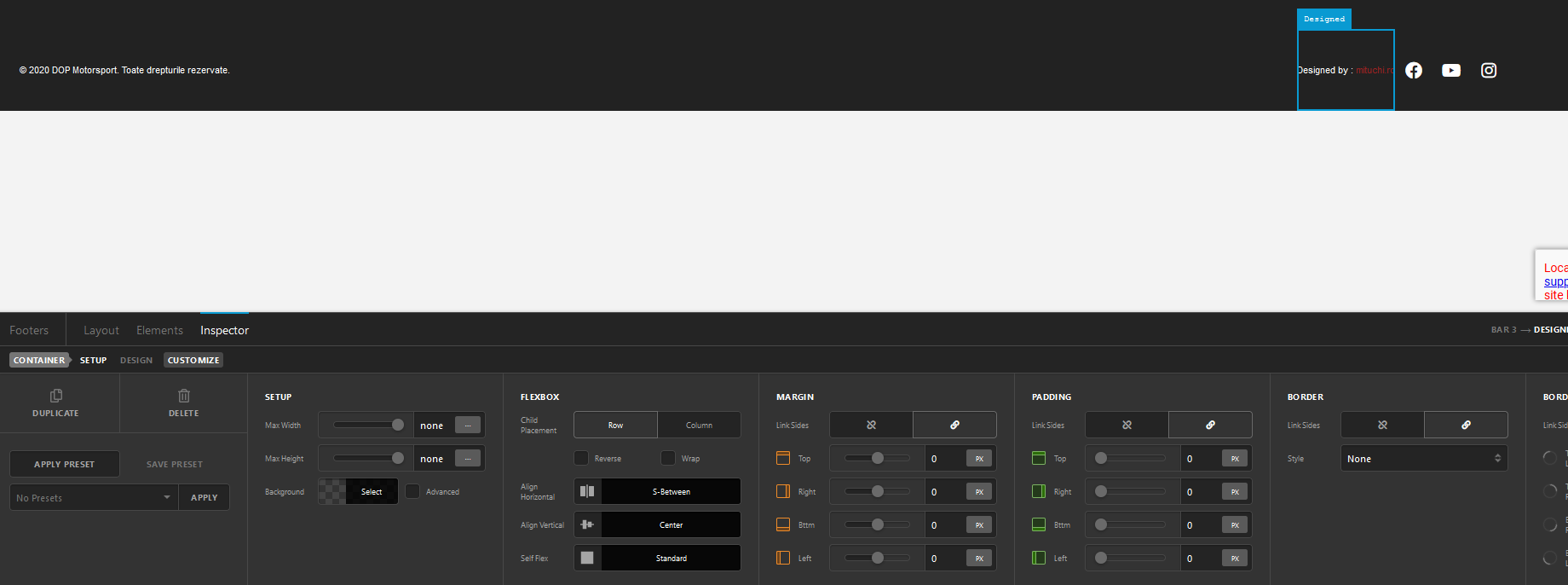1568x585 pixels.
Task: Click the Duplicate container icon
Action: (x=56, y=396)
